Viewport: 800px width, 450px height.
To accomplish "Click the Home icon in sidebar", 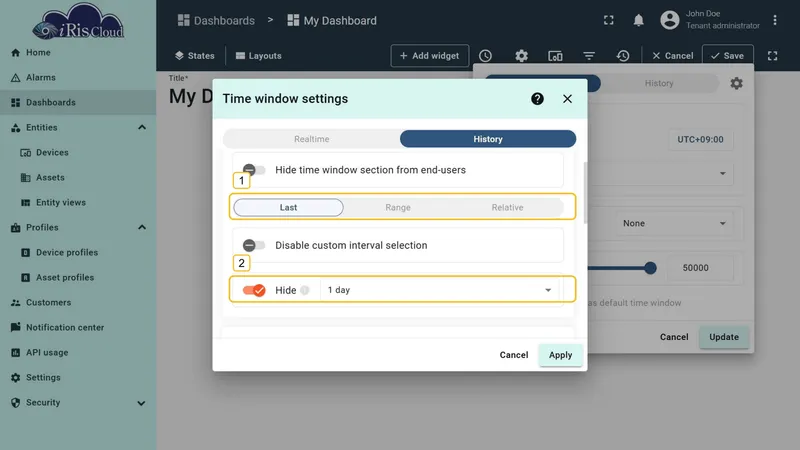I will click(x=16, y=53).
